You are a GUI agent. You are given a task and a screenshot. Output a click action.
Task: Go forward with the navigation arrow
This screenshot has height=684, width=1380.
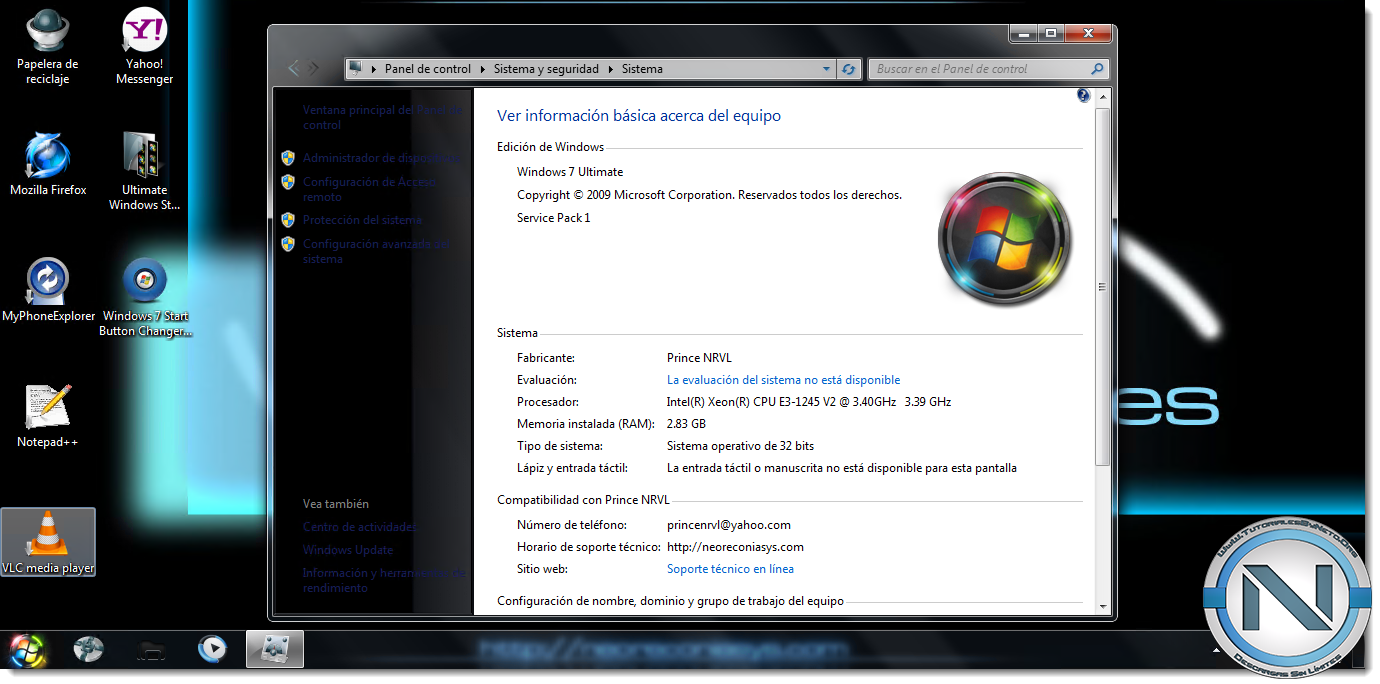[314, 68]
